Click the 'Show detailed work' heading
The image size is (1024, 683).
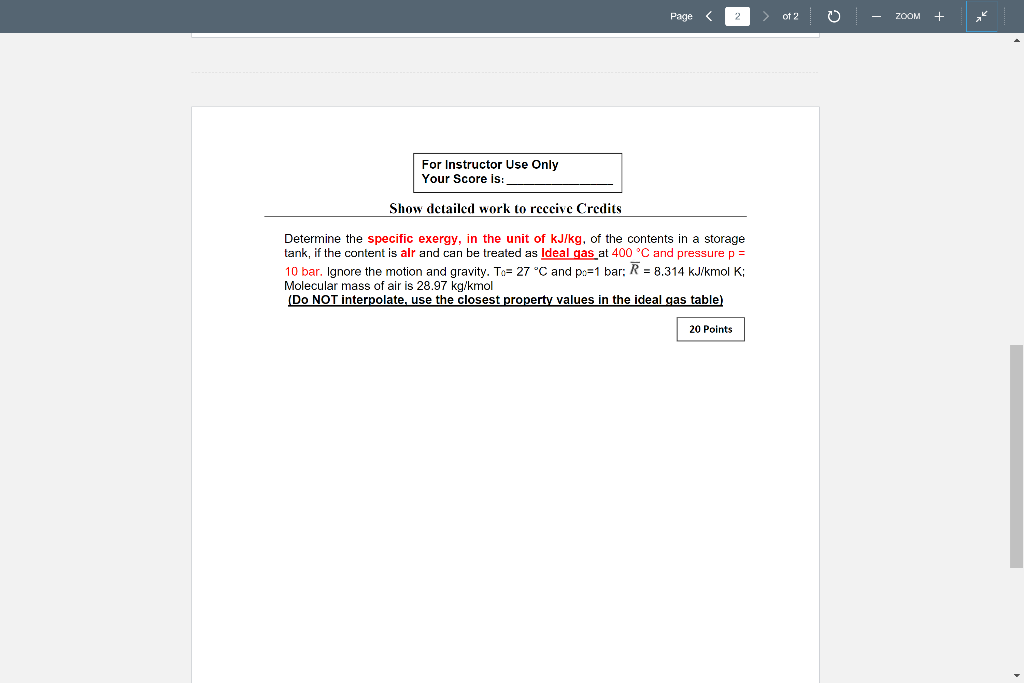(504, 208)
